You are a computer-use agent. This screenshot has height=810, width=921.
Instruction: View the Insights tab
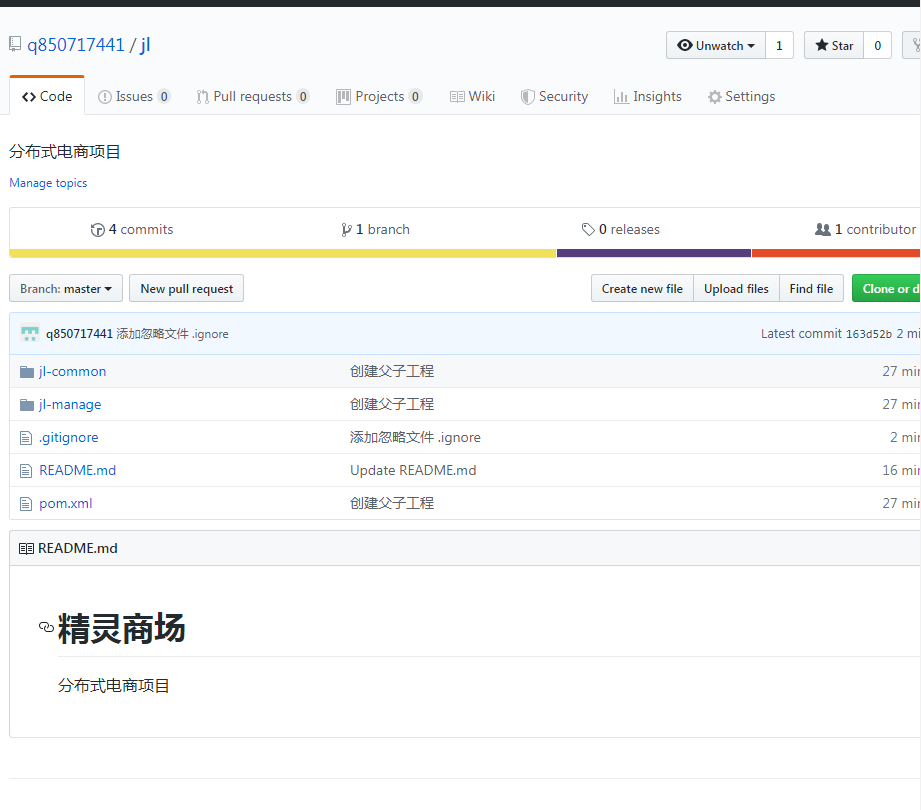(x=647, y=96)
